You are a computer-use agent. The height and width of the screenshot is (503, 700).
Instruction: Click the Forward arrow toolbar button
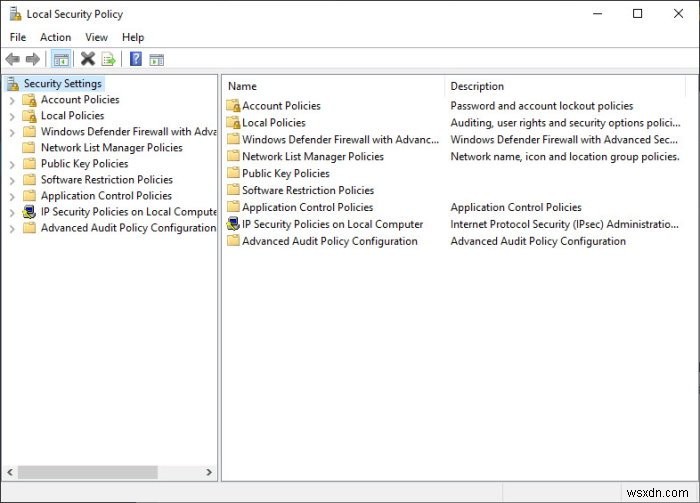[32, 60]
